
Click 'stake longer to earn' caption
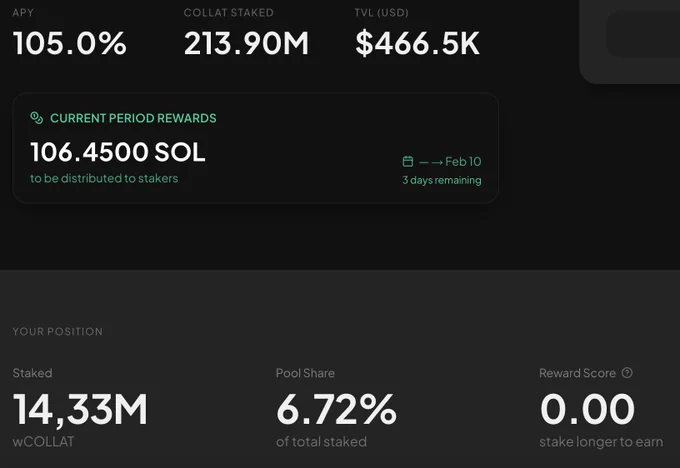[601, 442]
